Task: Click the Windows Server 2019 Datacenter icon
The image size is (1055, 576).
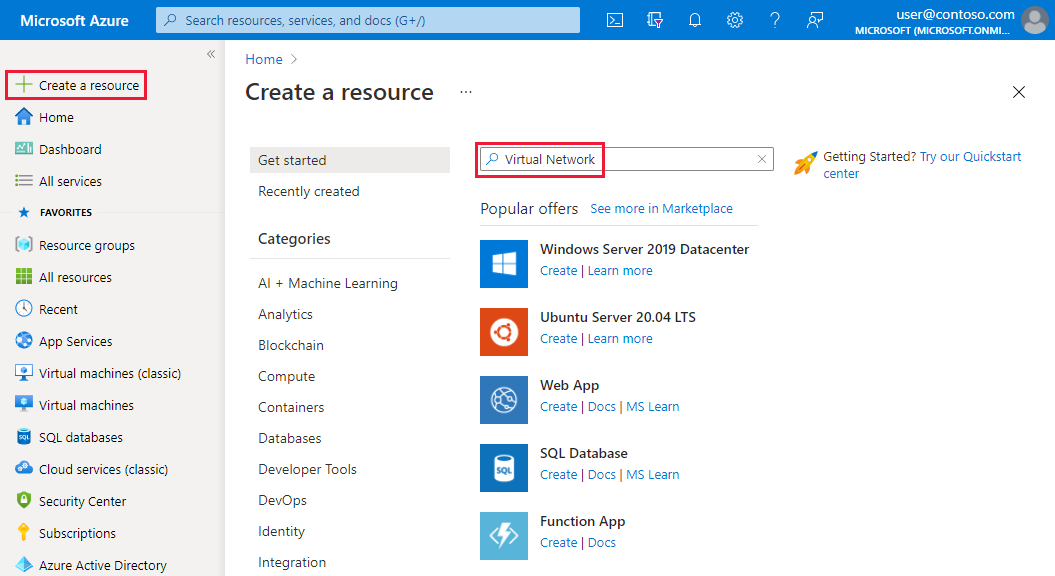Action: (504, 263)
